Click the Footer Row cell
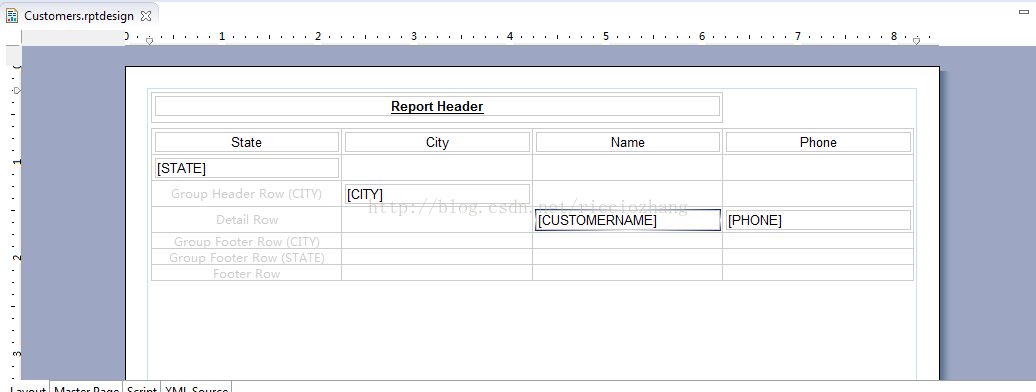The image size is (1036, 392). (x=246, y=273)
